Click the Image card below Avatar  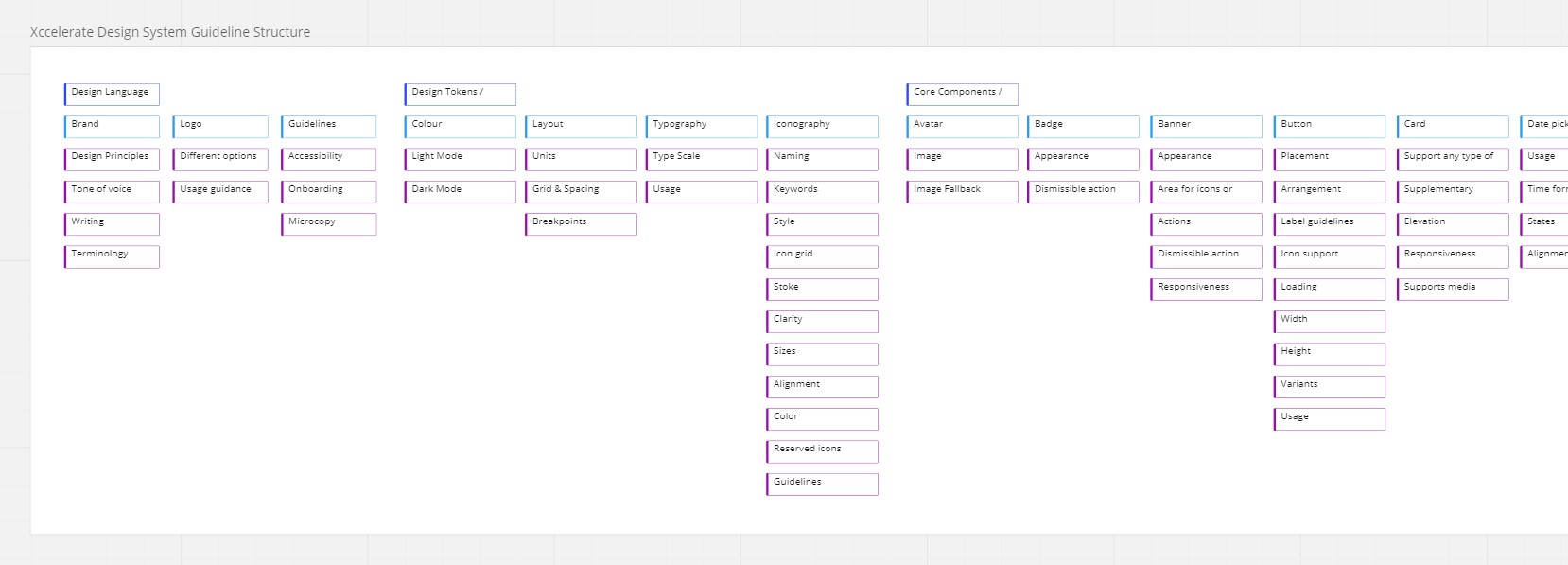pyautogui.click(x=962, y=159)
